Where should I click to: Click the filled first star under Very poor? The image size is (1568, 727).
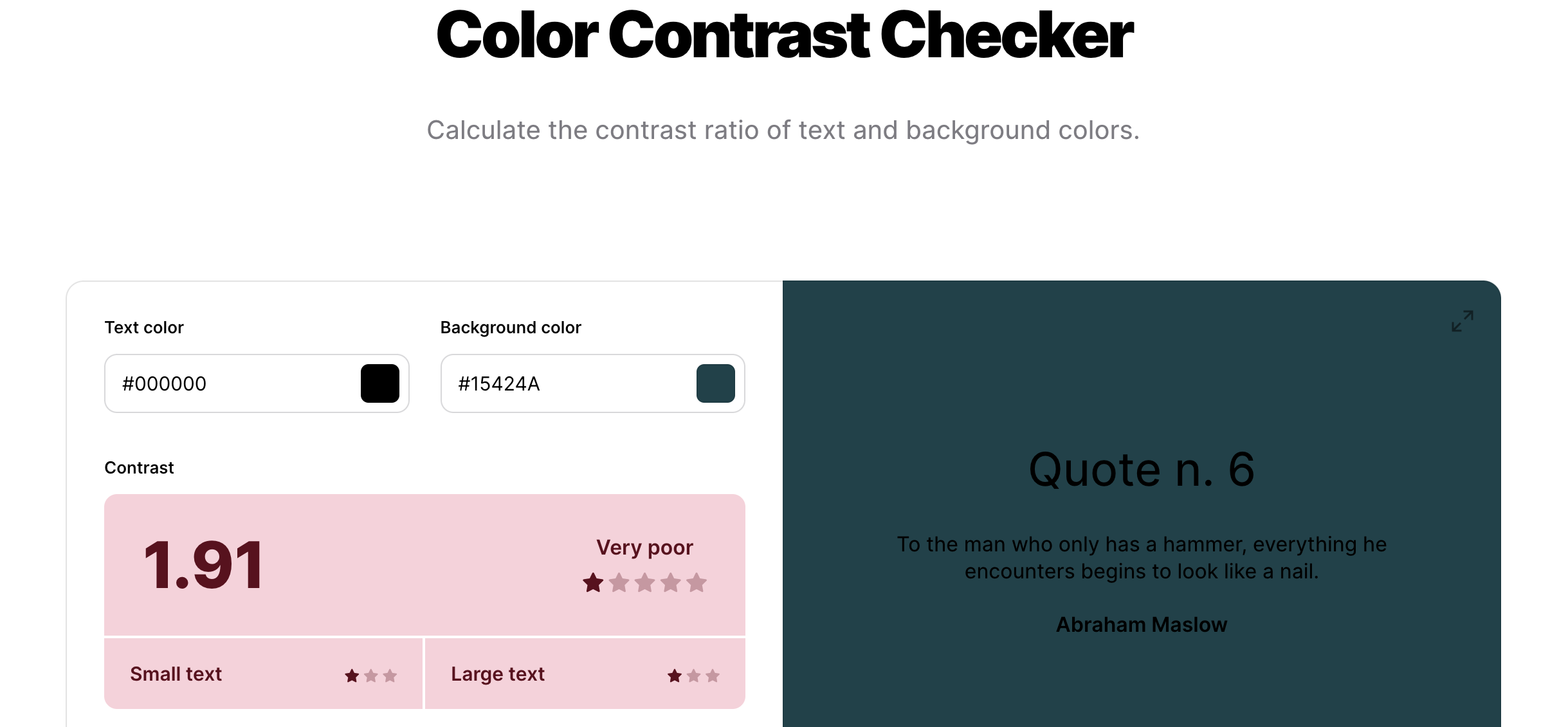[593, 583]
